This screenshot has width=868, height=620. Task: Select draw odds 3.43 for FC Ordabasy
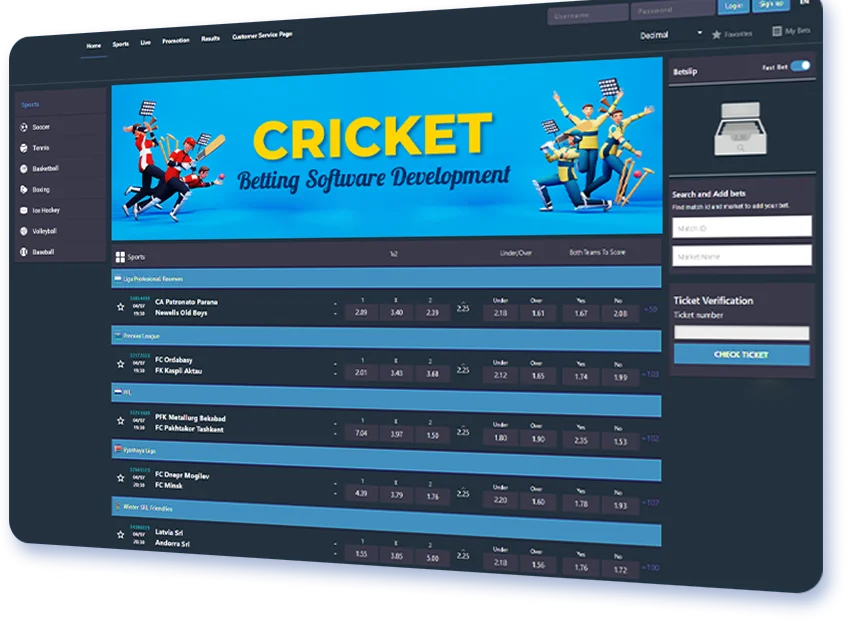[396, 373]
